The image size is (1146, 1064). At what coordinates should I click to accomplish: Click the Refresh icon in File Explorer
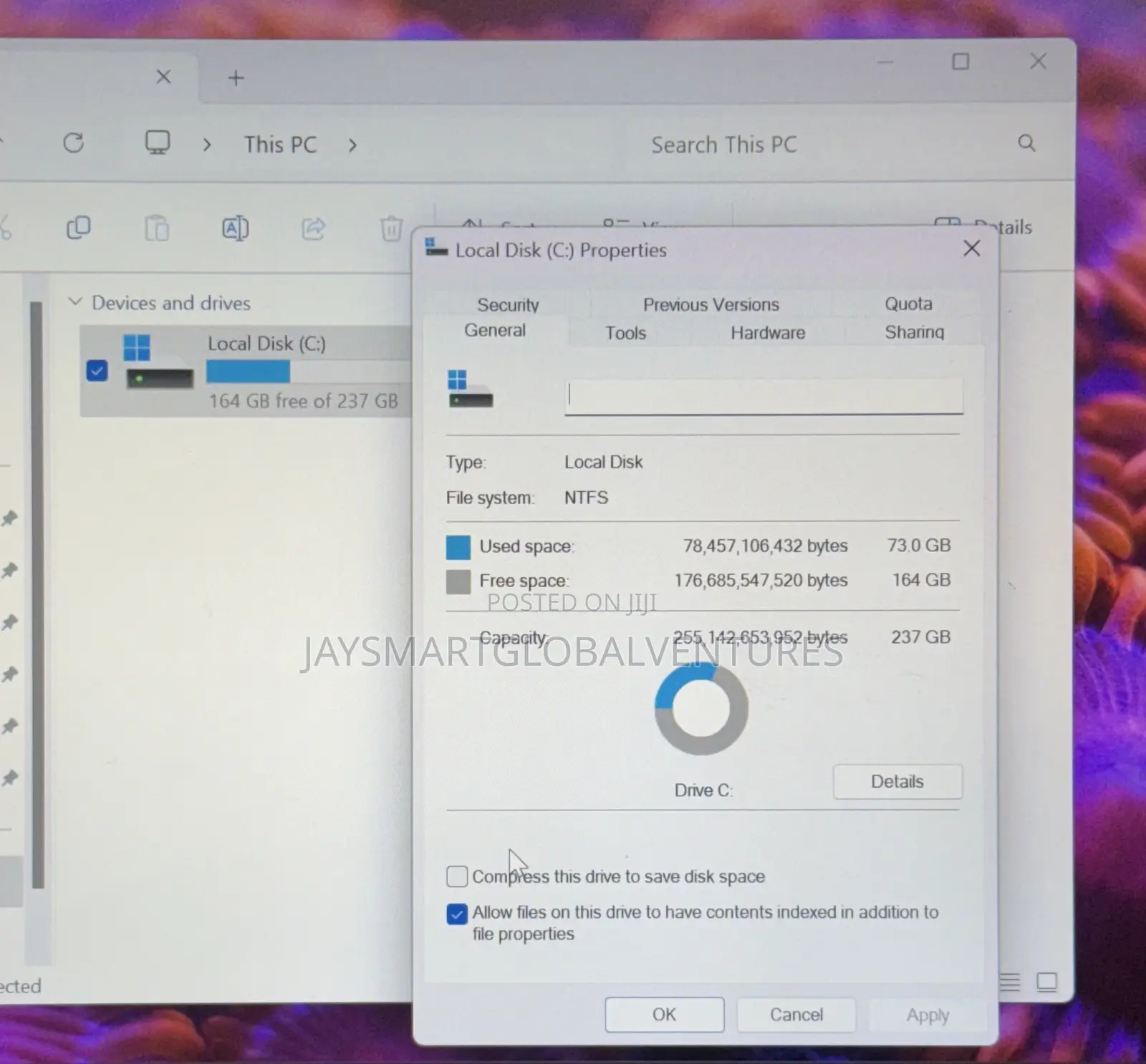[x=73, y=143]
